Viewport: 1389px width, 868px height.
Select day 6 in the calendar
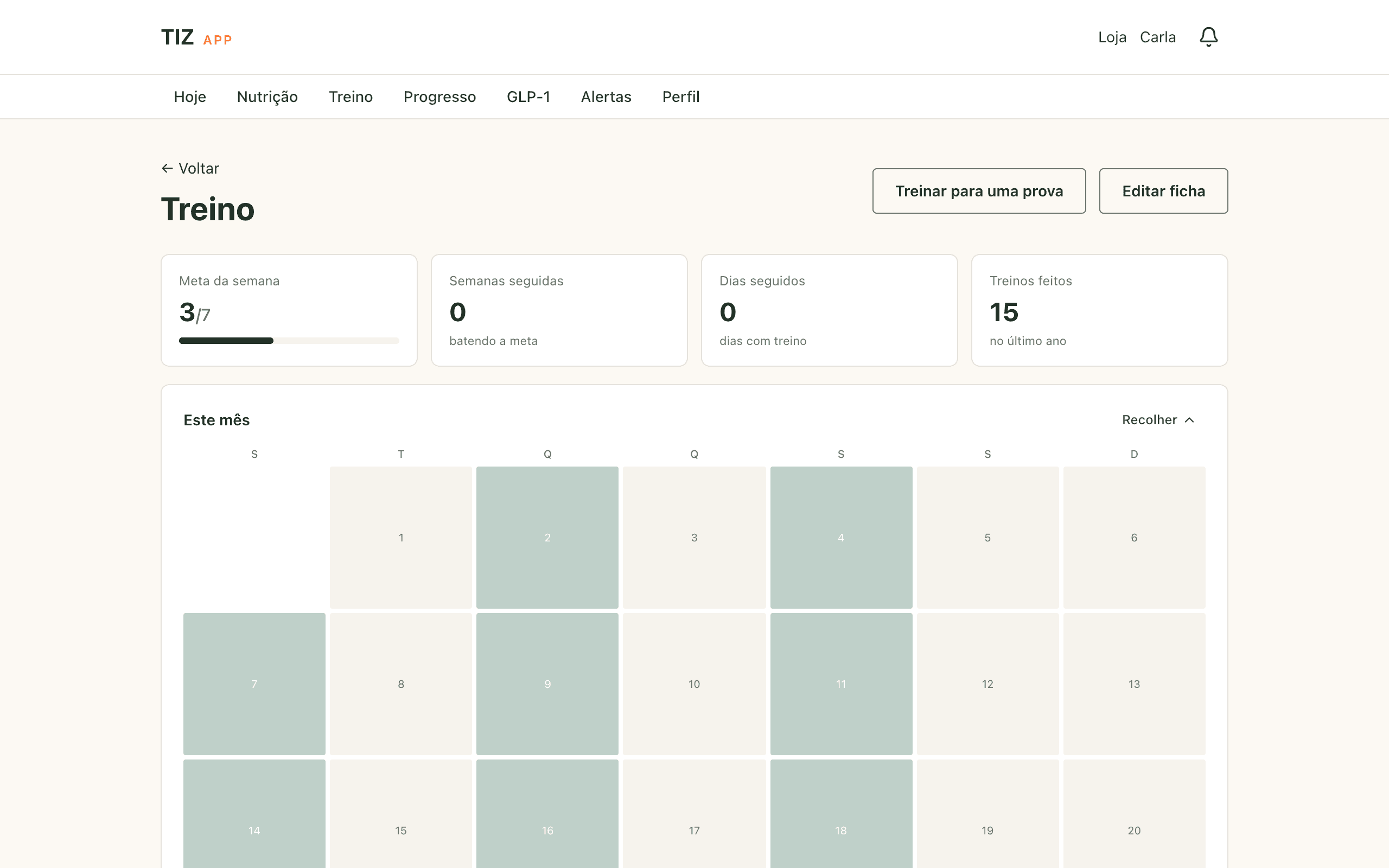tap(1134, 537)
